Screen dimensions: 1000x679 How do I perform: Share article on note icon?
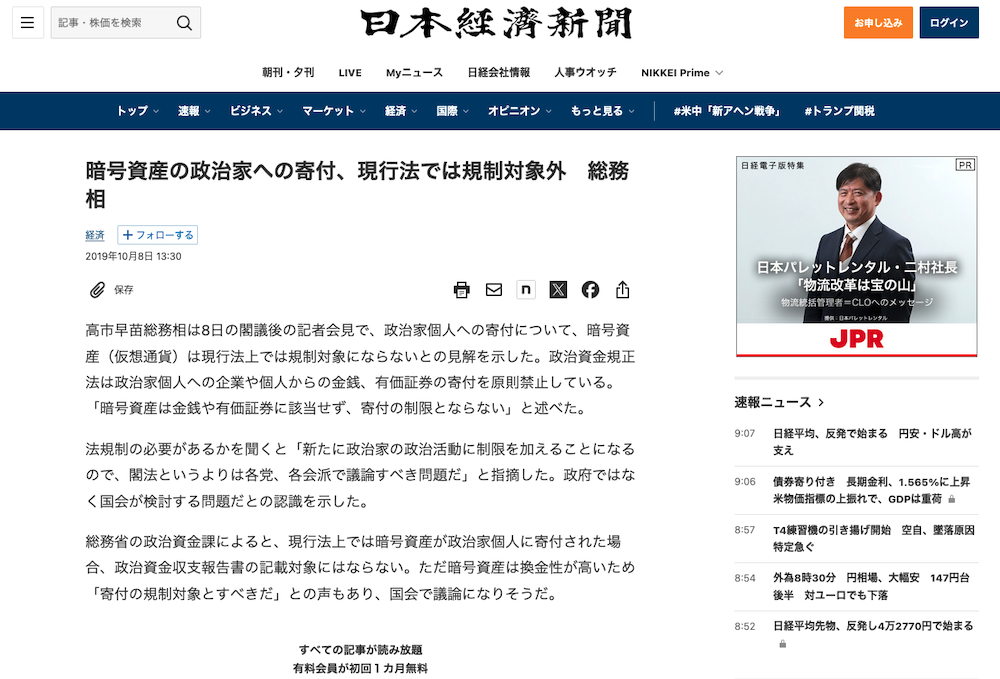[526, 290]
